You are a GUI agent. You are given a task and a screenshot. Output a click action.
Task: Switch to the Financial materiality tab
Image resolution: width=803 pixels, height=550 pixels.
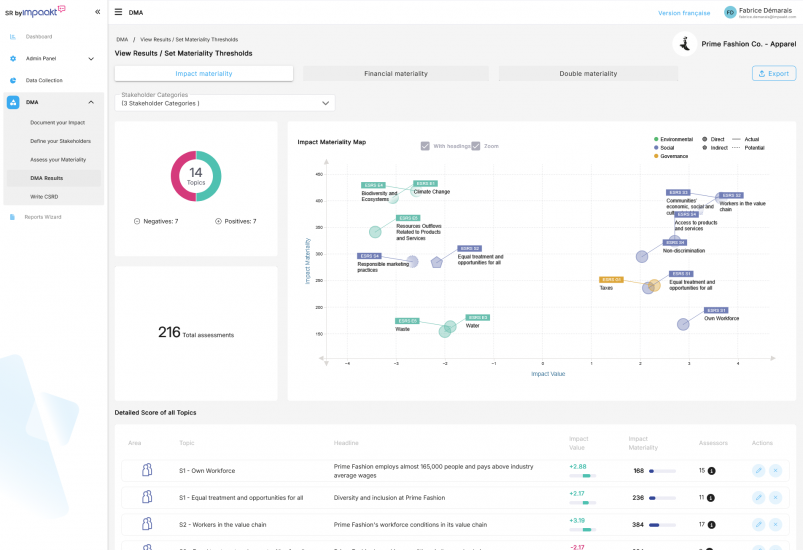click(395, 73)
